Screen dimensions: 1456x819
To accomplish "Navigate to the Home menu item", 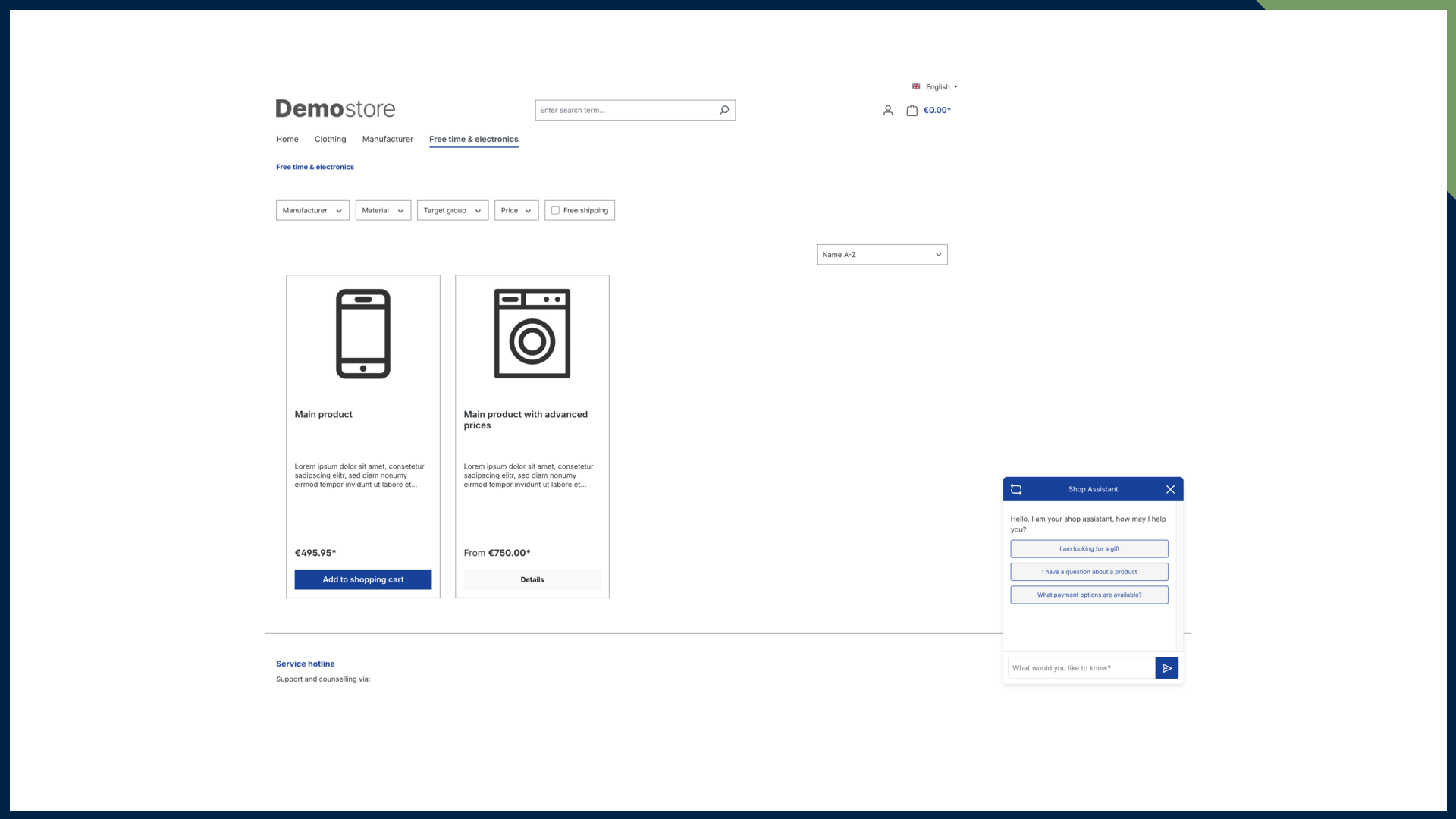I will tap(287, 139).
